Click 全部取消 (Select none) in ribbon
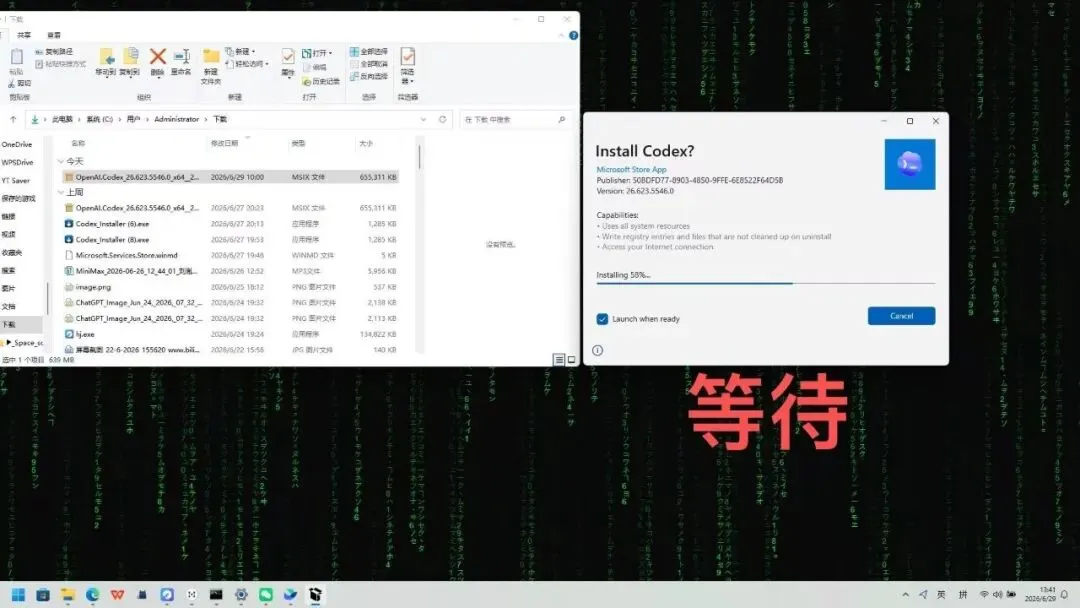The width and height of the screenshot is (1080, 608). pos(368,64)
